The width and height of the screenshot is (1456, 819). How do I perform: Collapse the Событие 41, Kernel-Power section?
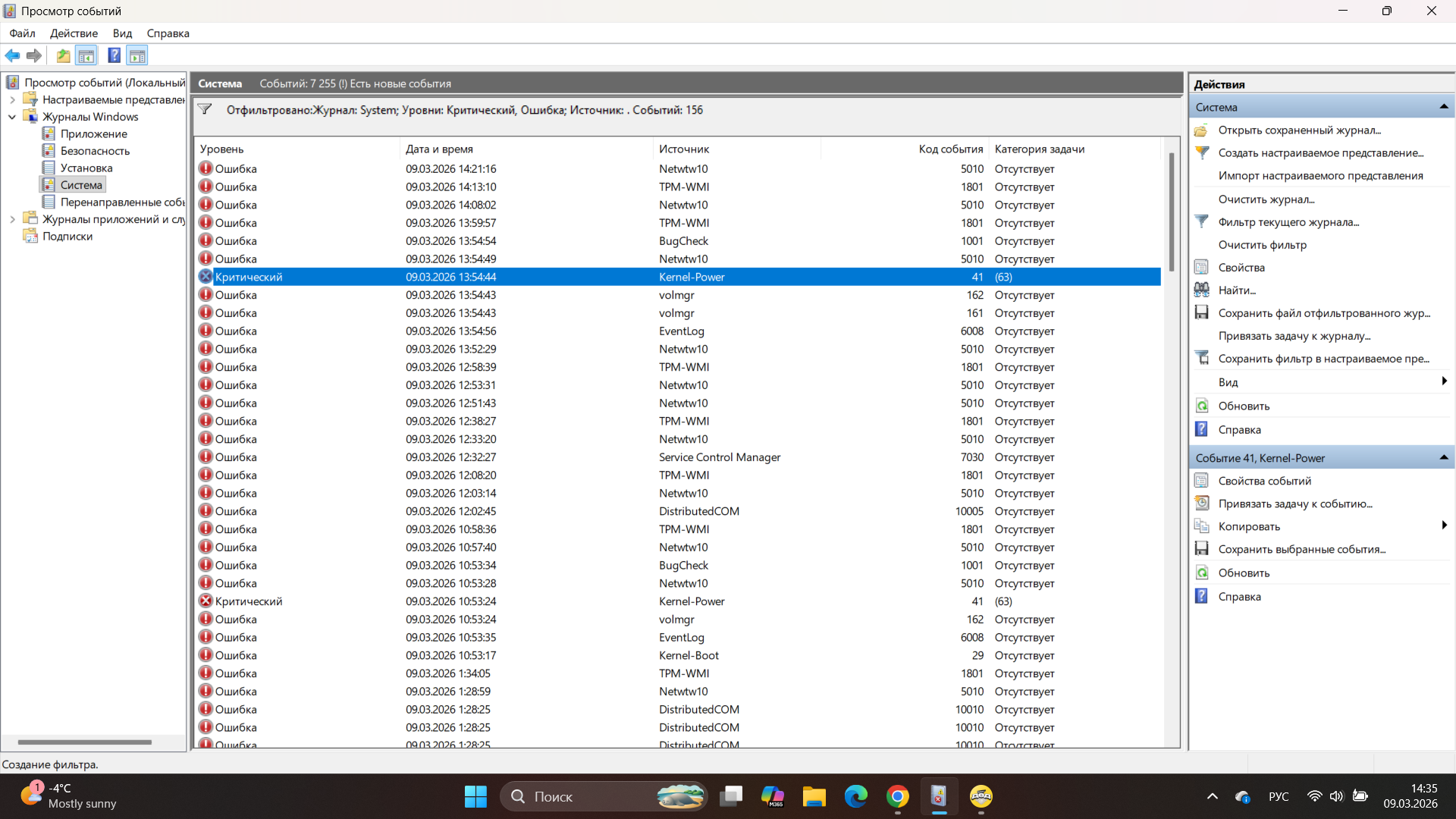tap(1444, 457)
